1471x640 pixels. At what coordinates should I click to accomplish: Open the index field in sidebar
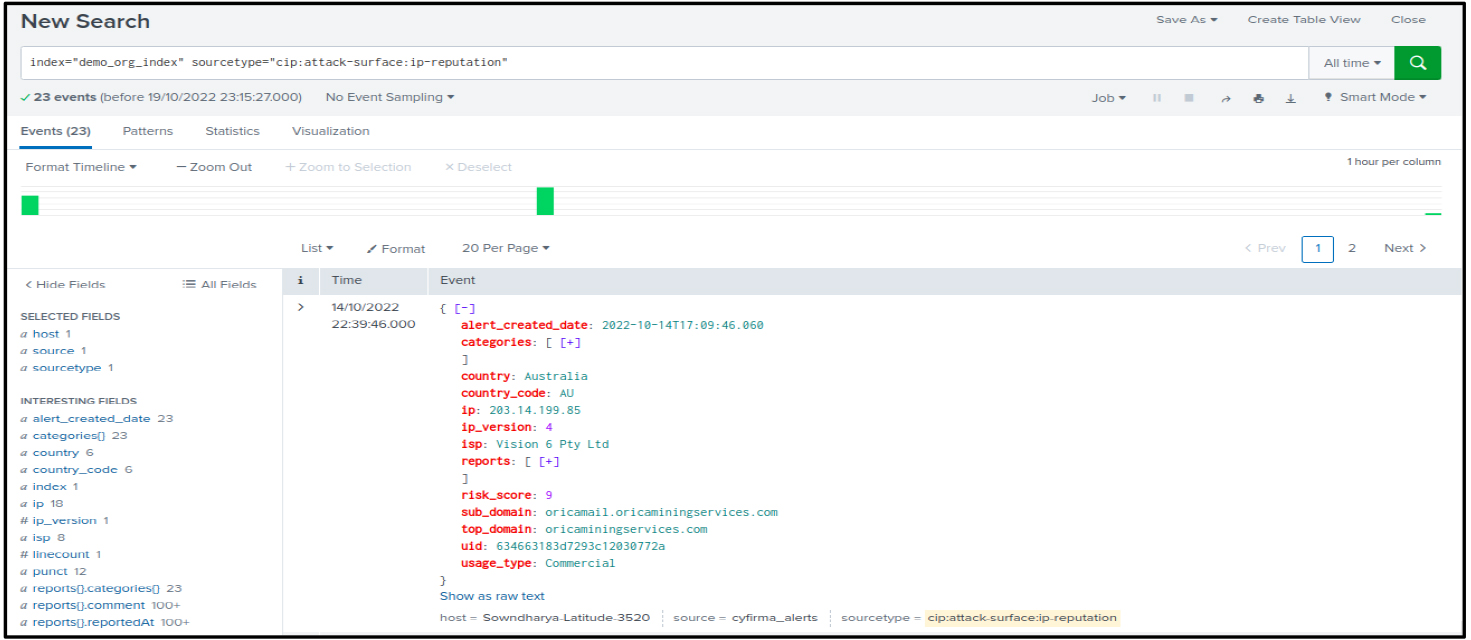pos(49,487)
